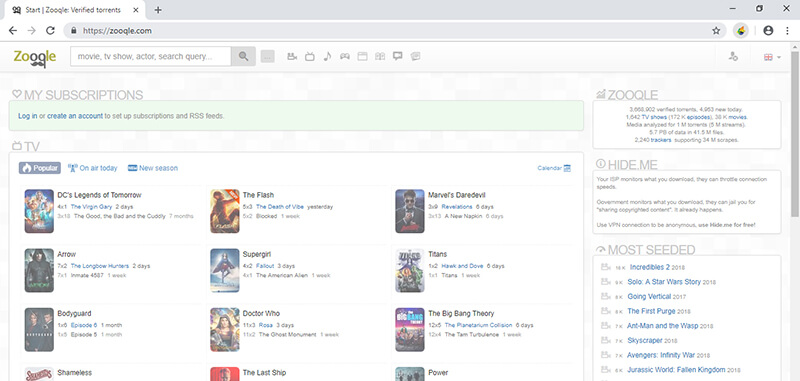Open the Chrome profile icon

point(768,31)
